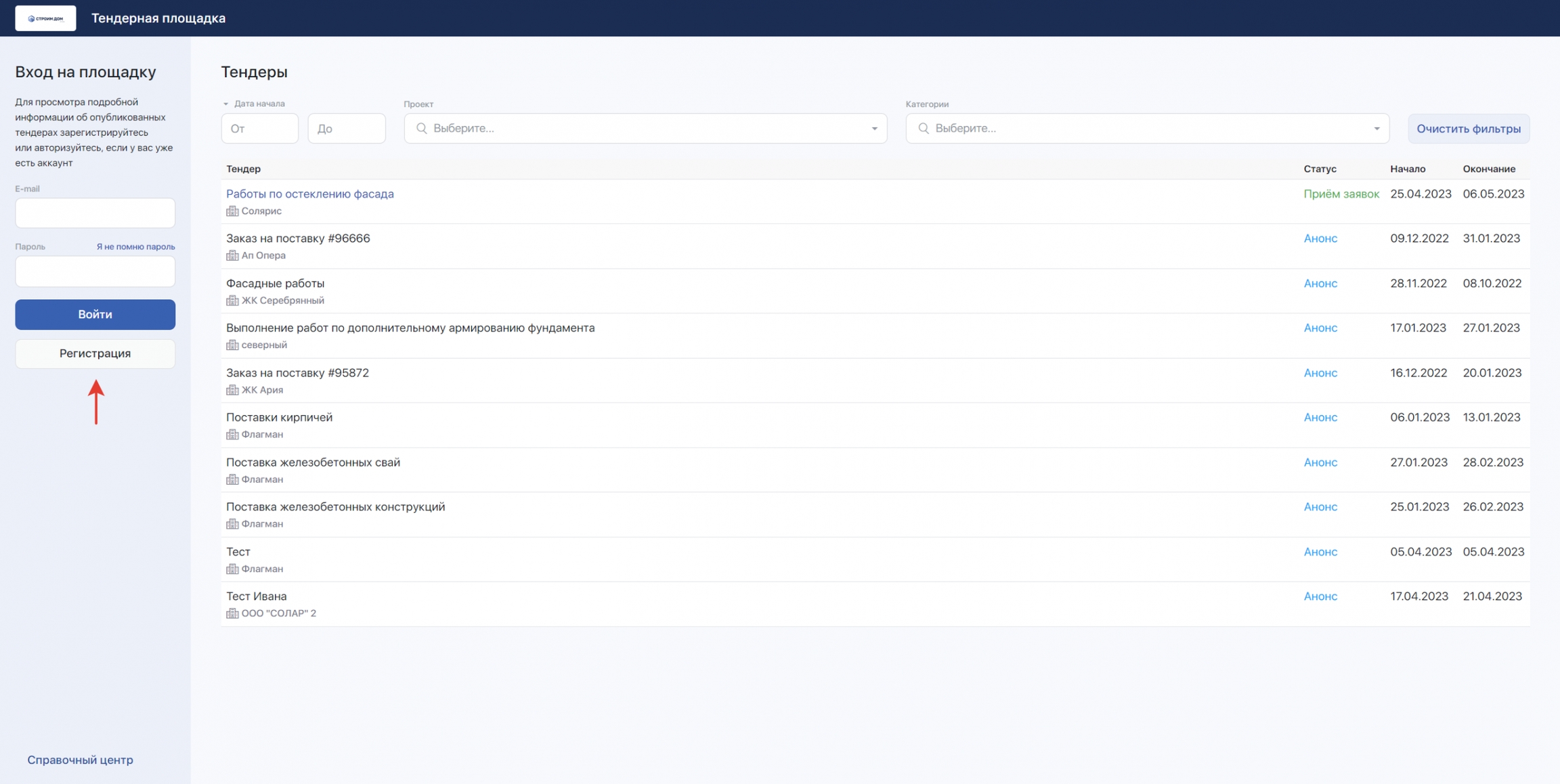
Task: Click building icon next to ЖК Ария
Action: [x=232, y=390]
